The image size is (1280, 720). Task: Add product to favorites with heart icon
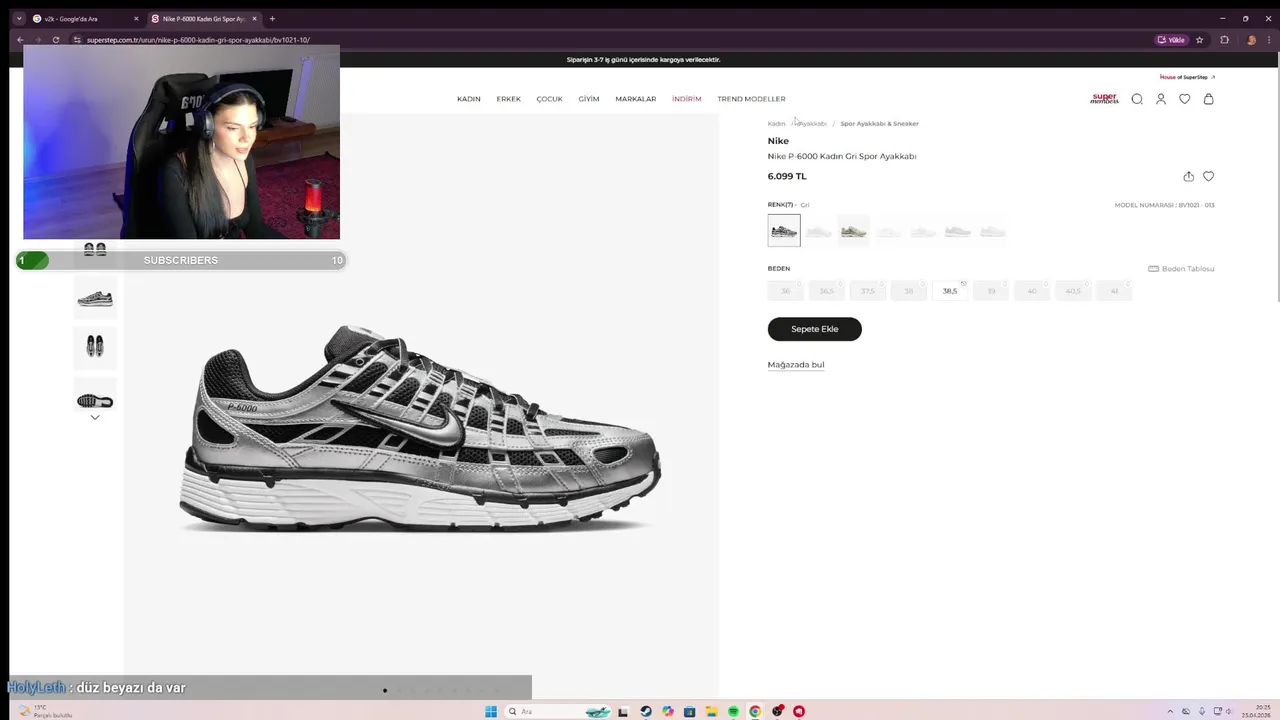tap(1208, 176)
